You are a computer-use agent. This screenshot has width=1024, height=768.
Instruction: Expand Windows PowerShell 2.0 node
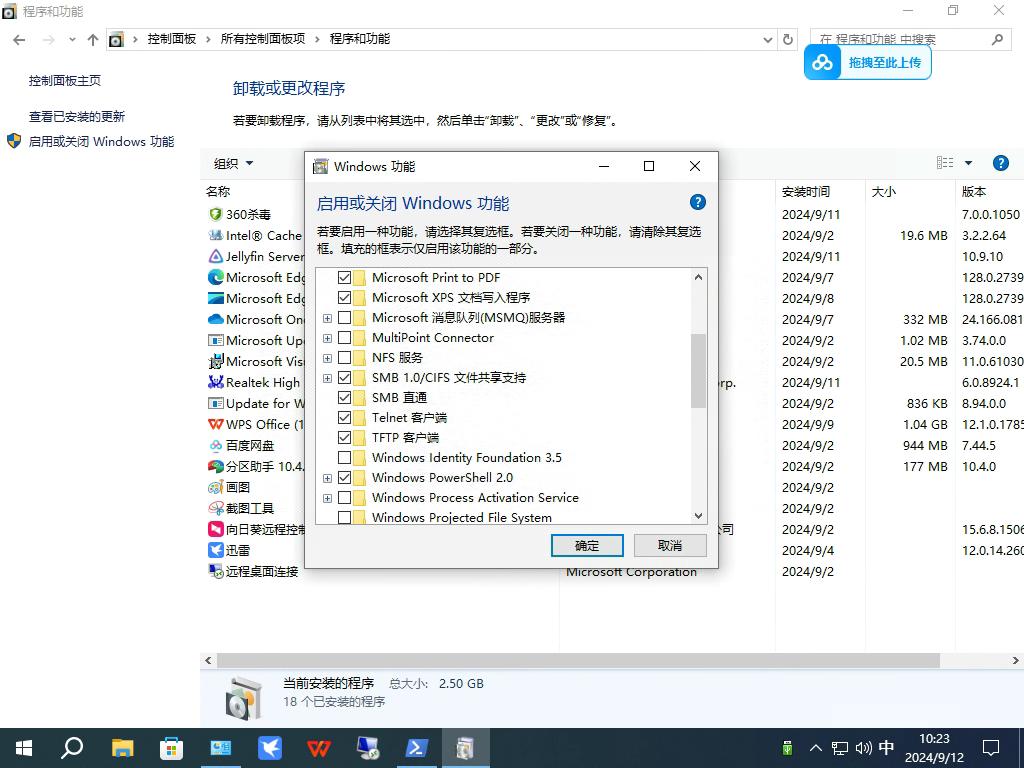[x=327, y=478]
